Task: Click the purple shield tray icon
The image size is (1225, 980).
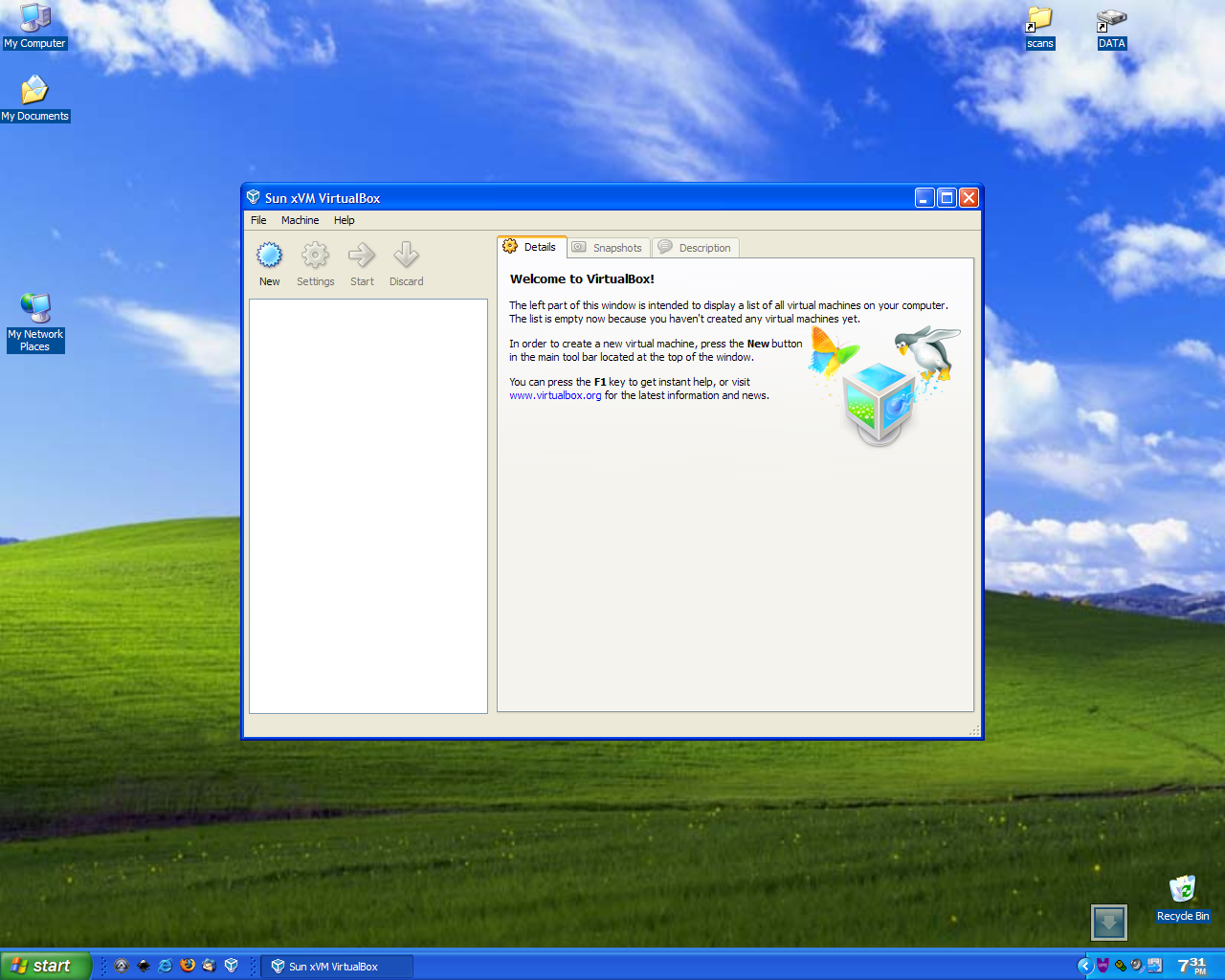Action: [x=1102, y=966]
